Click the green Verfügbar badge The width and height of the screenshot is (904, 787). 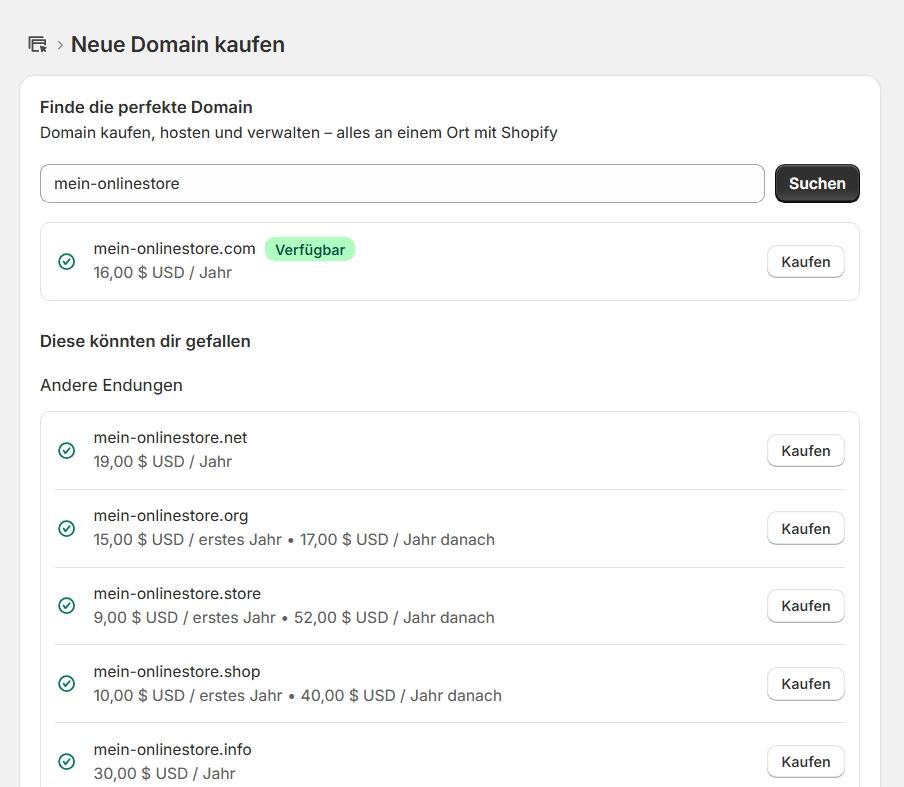pyautogui.click(x=310, y=249)
